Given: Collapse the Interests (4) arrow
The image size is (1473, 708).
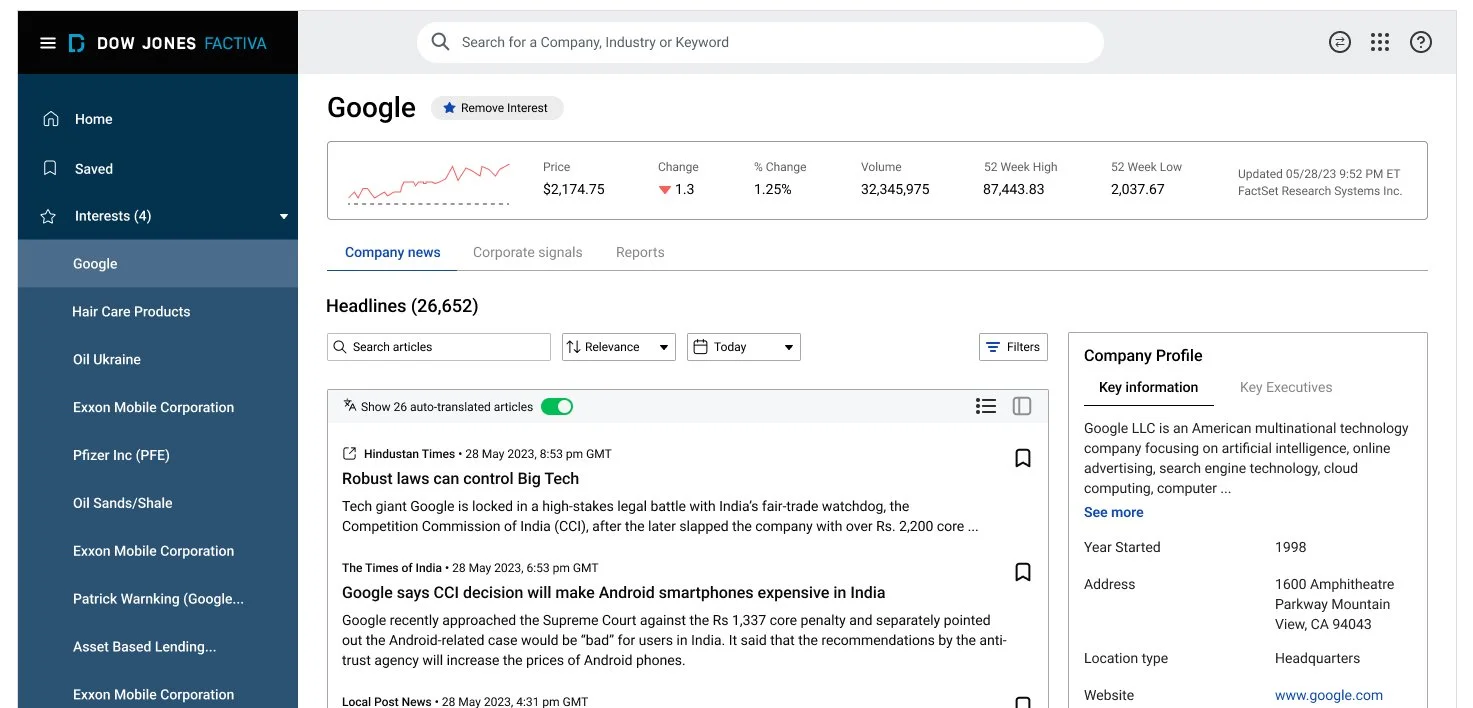Looking at the screenshot, I should (284, 216).
